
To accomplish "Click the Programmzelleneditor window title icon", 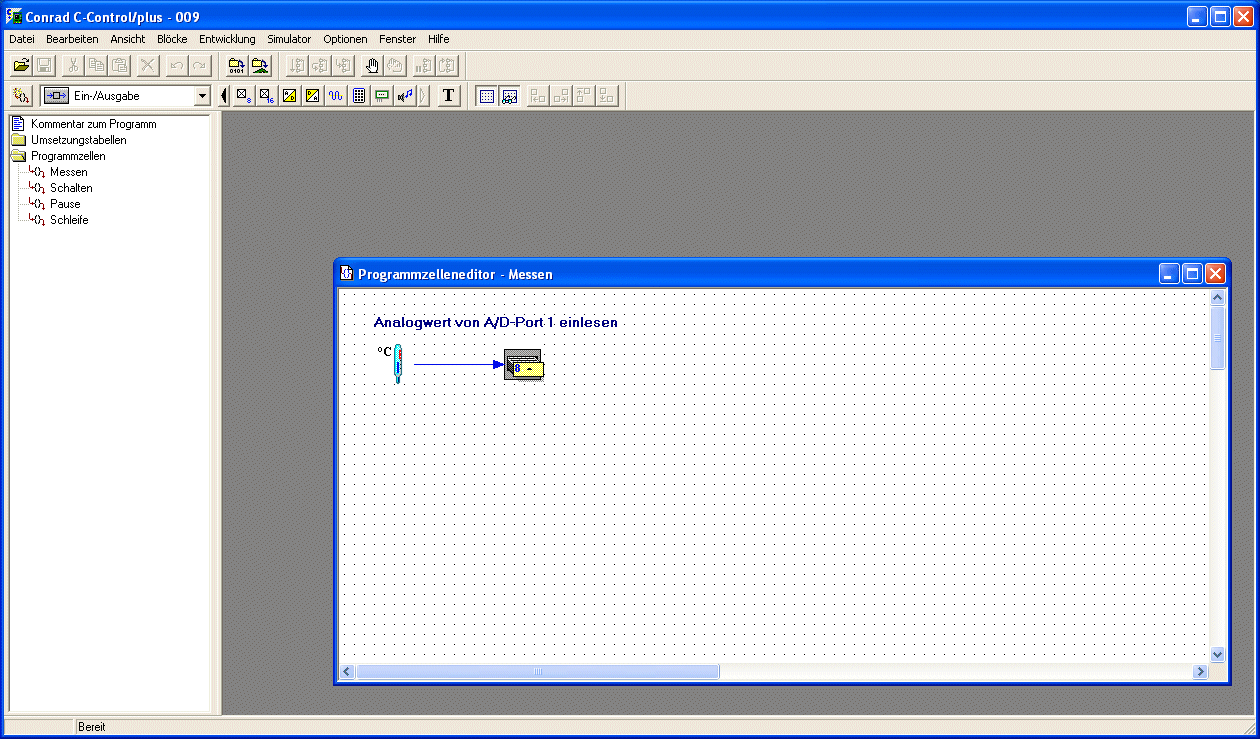I will click(347, 273).
